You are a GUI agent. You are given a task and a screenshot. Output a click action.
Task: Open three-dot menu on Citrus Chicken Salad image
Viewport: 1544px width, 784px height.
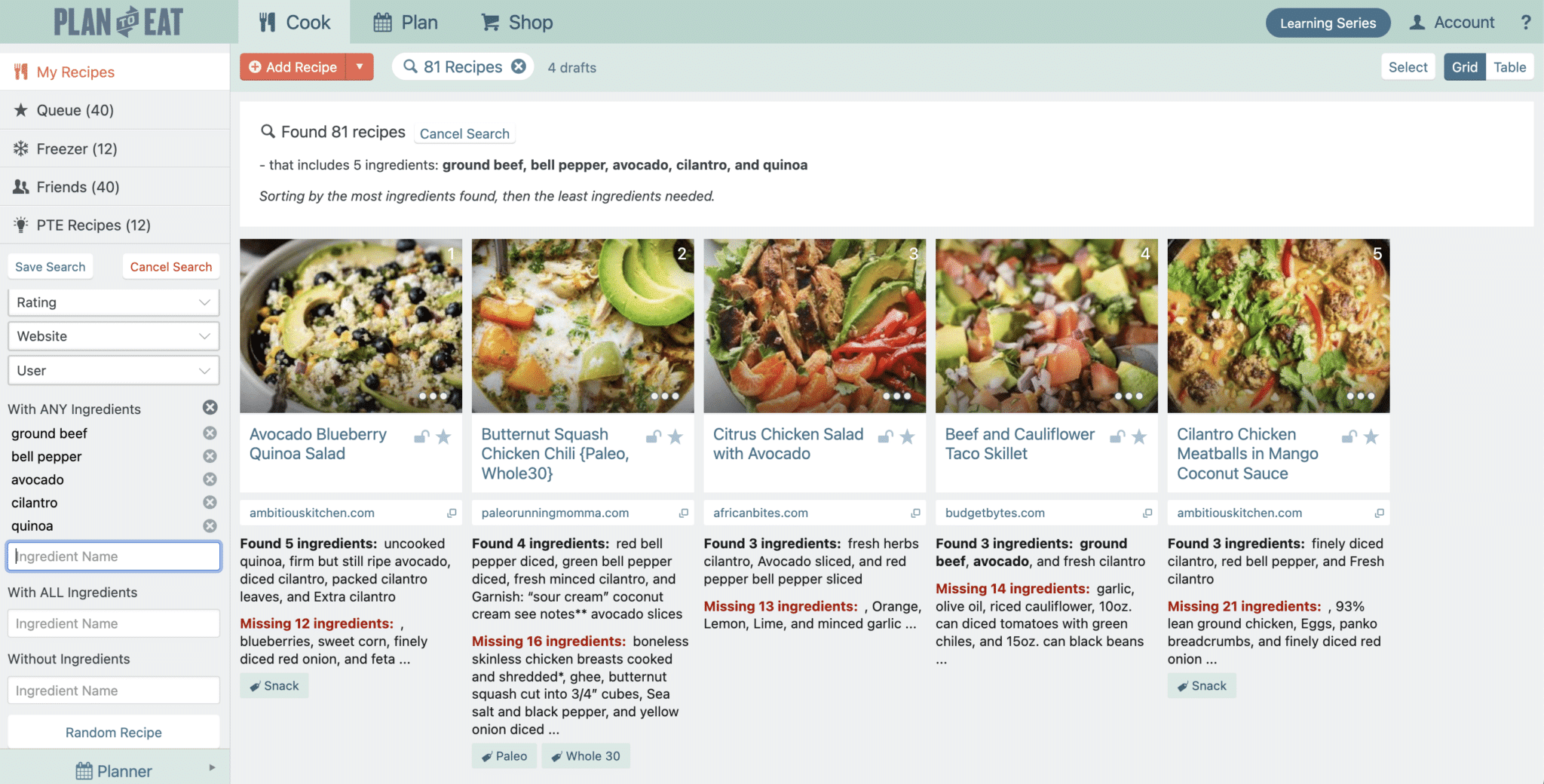click(896, 396)
